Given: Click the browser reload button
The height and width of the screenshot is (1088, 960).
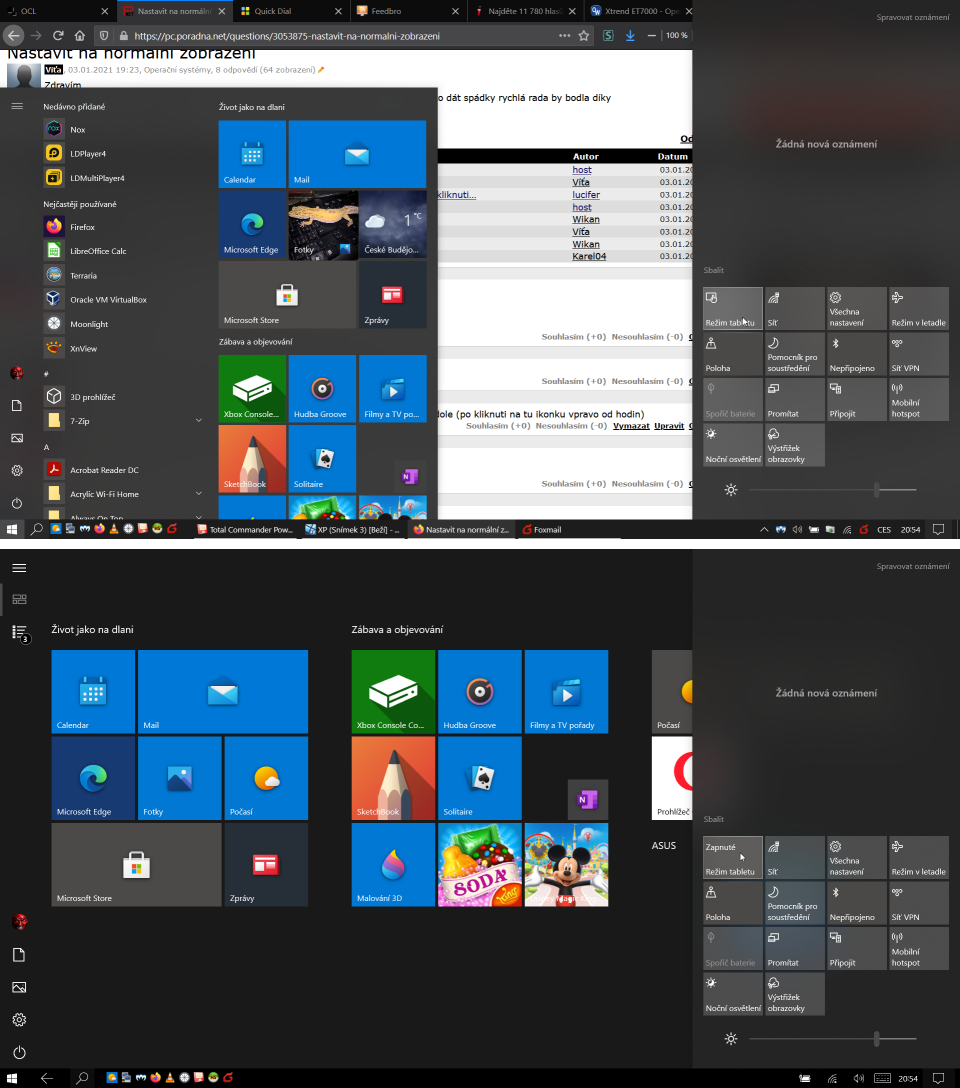Looking at the screenshot, I should 58,35.
